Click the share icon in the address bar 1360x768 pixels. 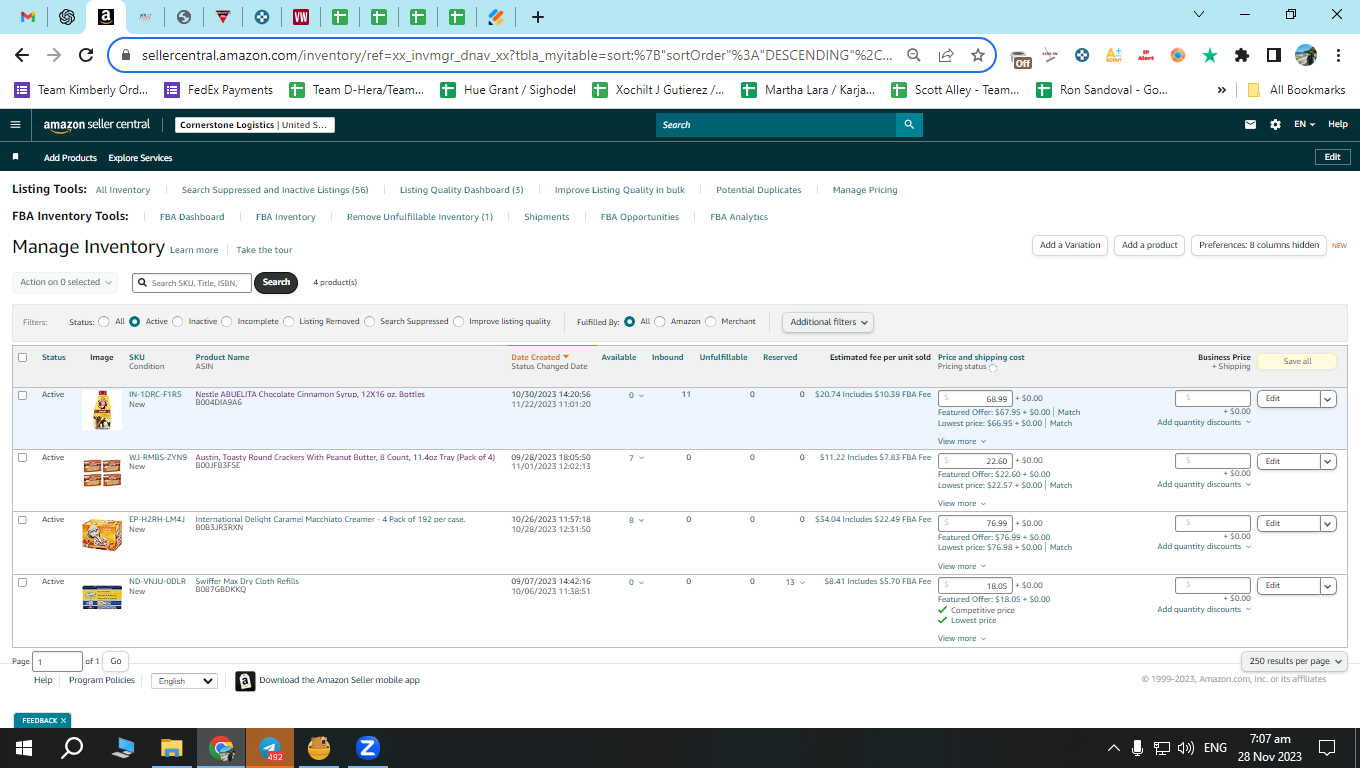click(946, 56)
